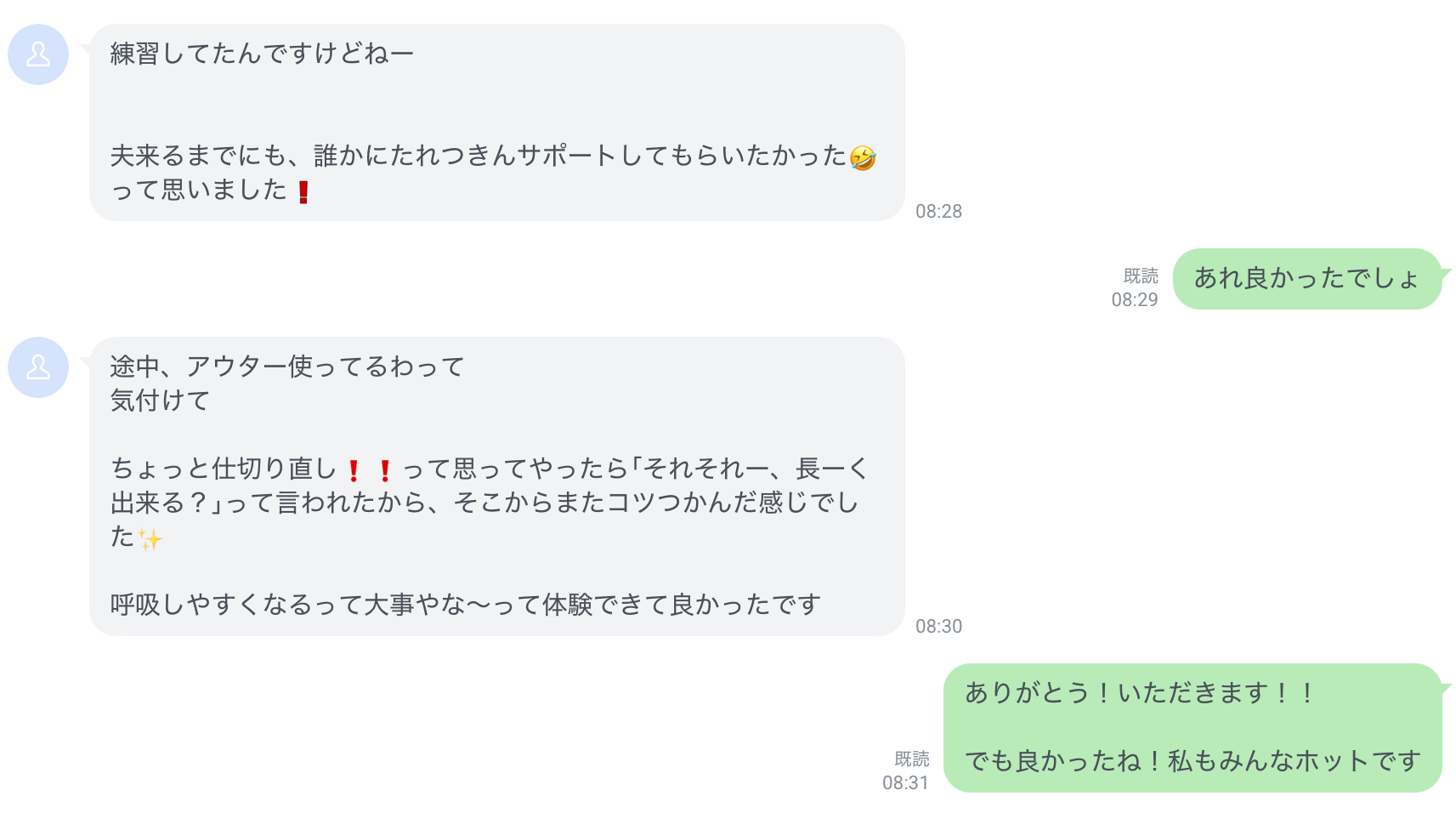Click the avatar beside the 途中、アウター message

(x=38, y=367)
